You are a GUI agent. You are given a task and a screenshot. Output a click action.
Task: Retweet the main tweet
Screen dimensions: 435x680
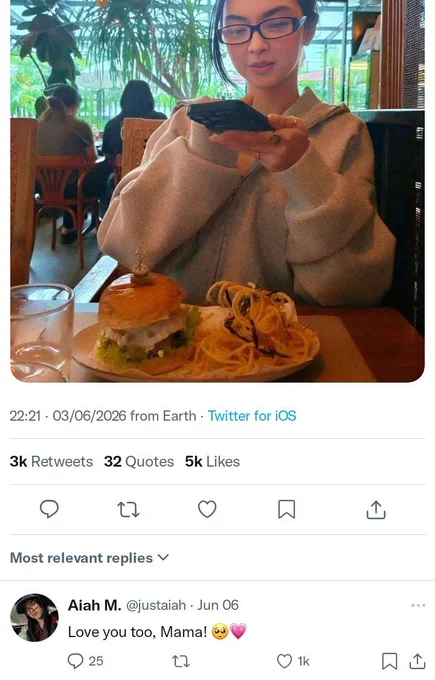(x=128, y=510)
